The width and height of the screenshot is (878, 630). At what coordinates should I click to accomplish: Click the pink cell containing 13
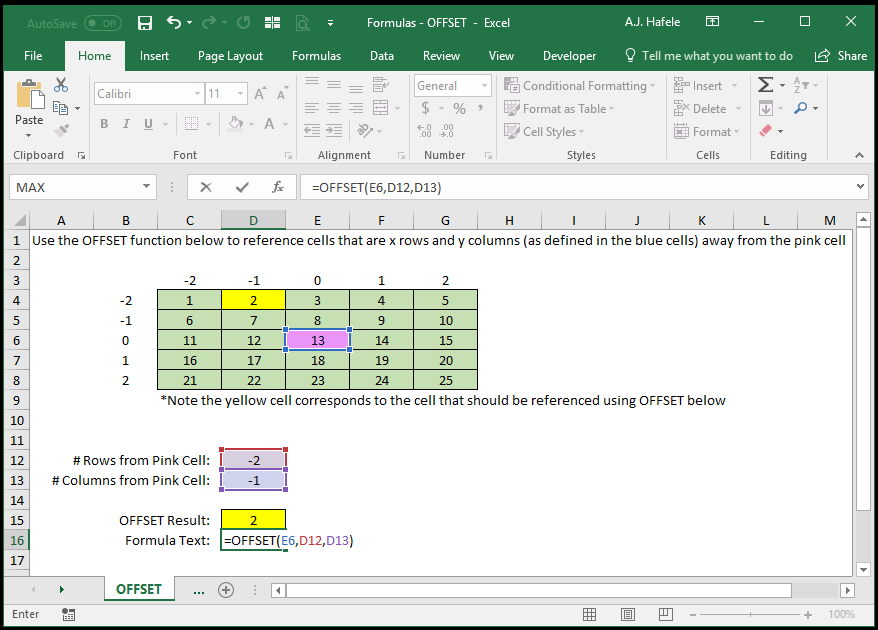[317, 340]
